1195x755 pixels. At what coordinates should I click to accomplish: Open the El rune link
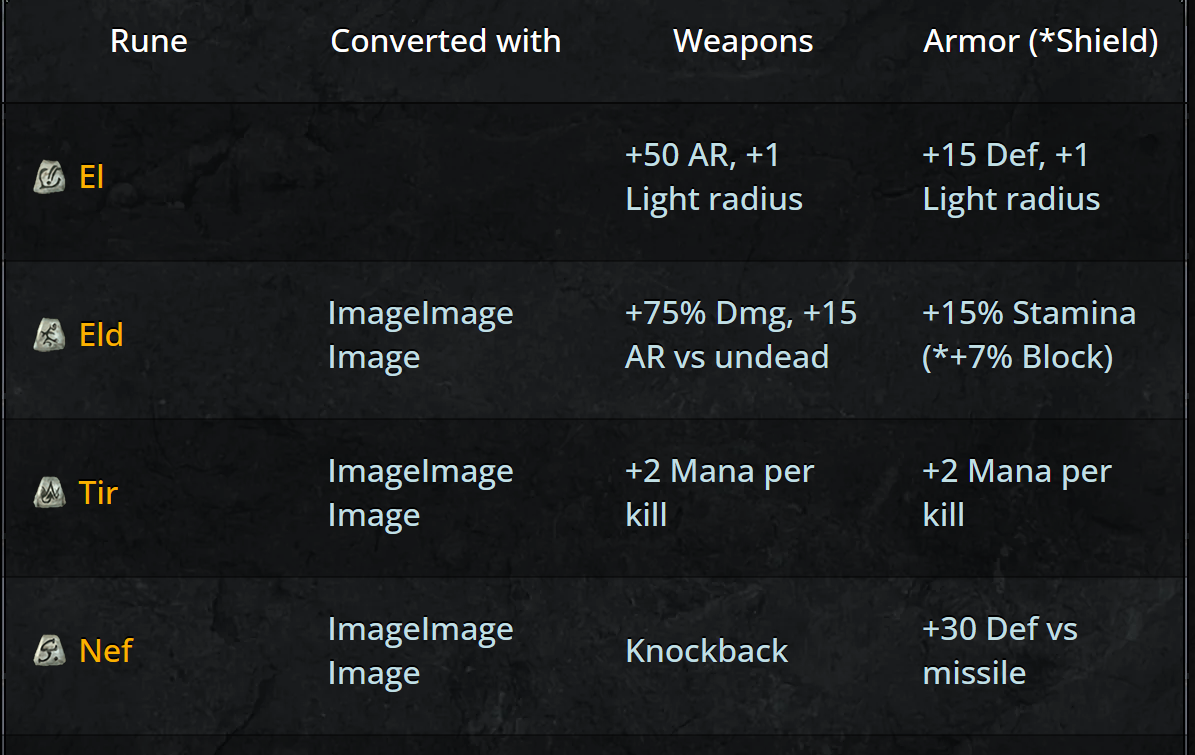(x=91, y=178)
